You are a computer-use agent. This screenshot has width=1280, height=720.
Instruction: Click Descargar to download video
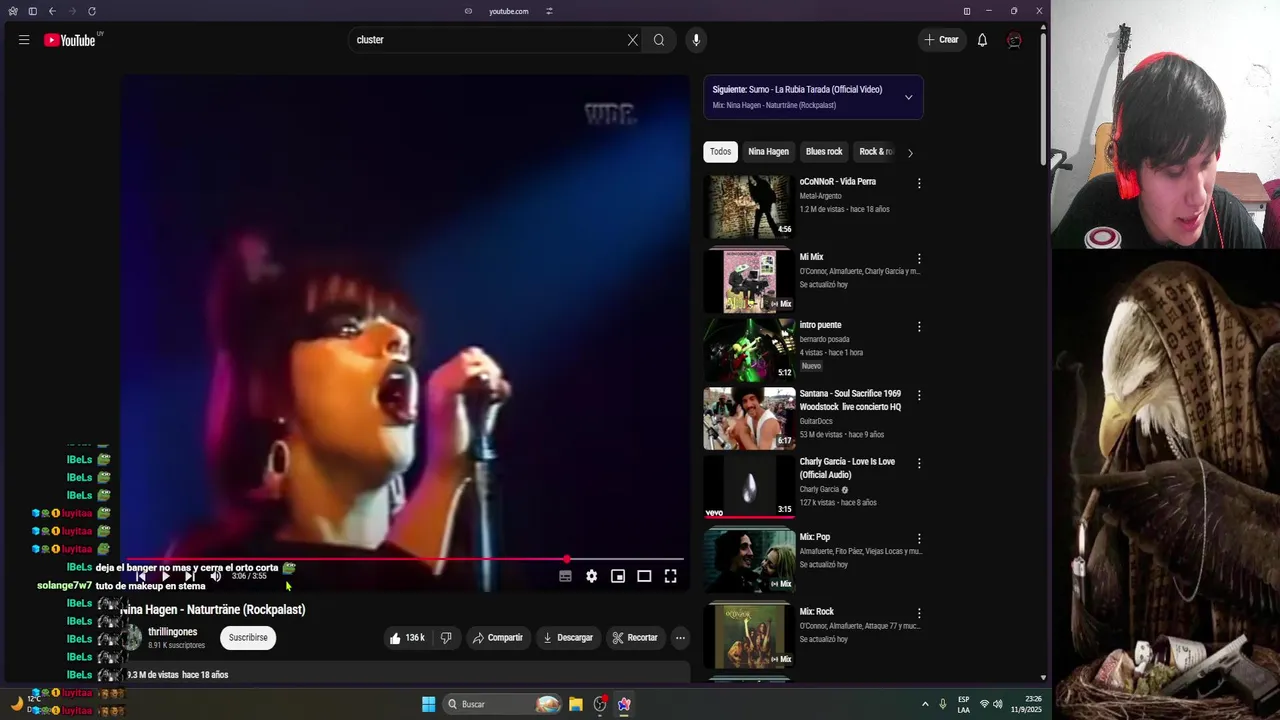click(568, 638)
